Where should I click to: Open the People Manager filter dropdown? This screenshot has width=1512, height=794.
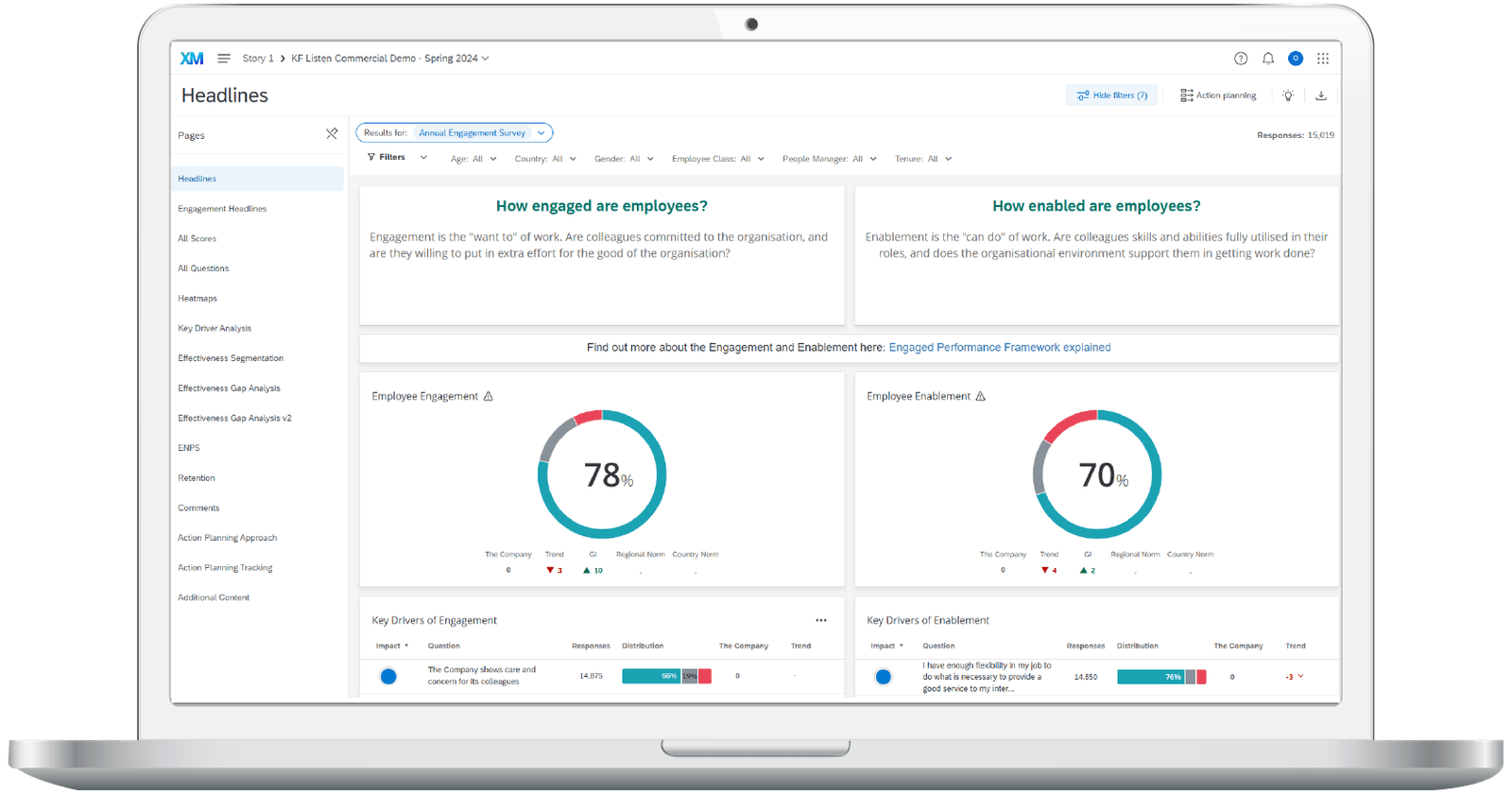coord(830,159)
